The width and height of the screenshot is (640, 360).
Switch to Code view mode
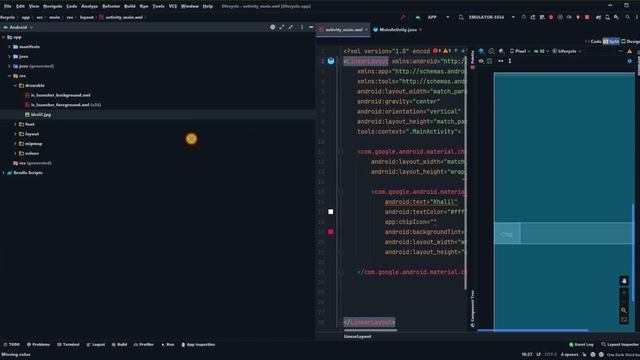(x=593, y=41)
